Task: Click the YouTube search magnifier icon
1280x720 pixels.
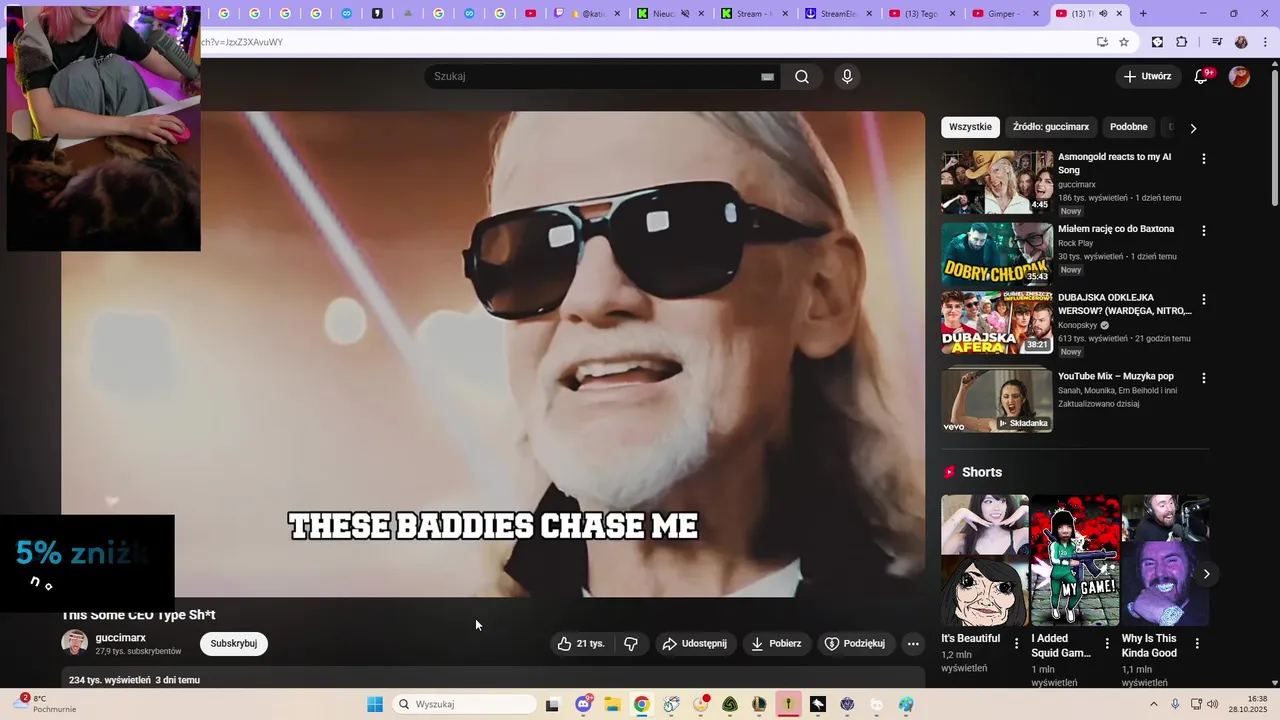Action: pos(802,77)
